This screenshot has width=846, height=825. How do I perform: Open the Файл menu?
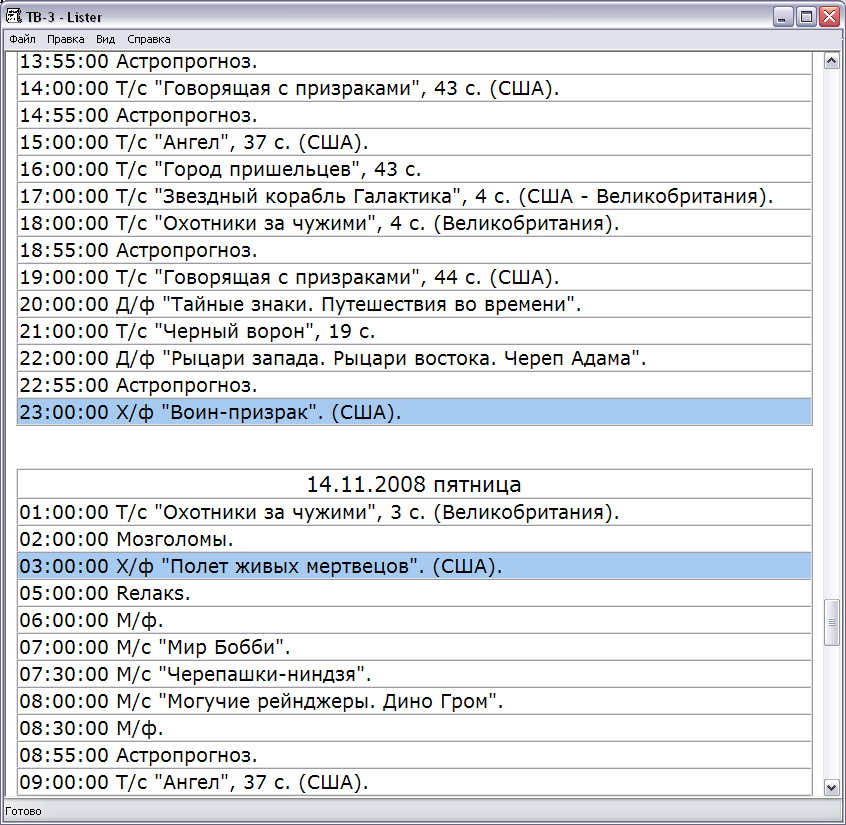point(22,39)
